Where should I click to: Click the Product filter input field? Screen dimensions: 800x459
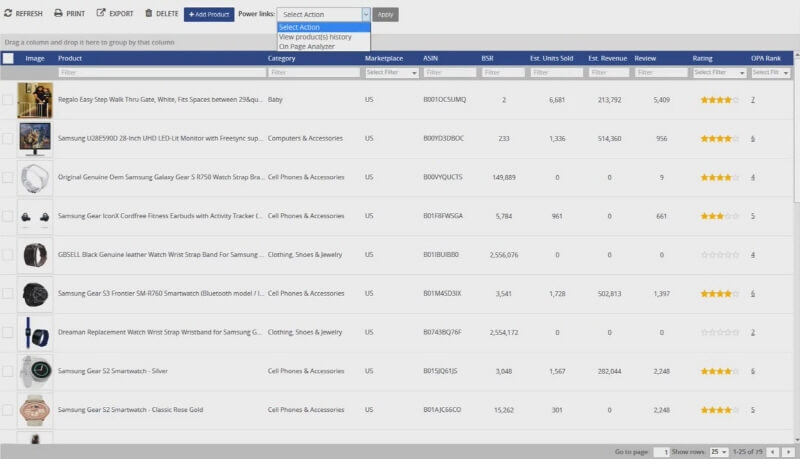162,73
